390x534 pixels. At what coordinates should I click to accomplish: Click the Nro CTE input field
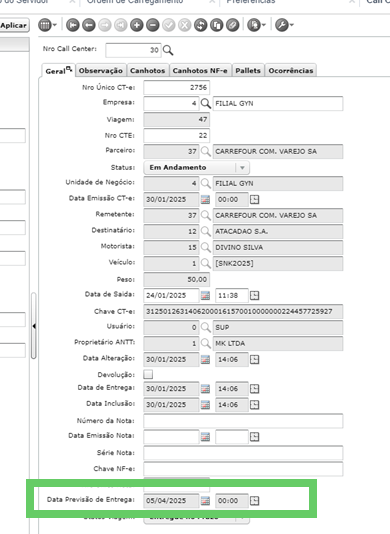(176, 136)
